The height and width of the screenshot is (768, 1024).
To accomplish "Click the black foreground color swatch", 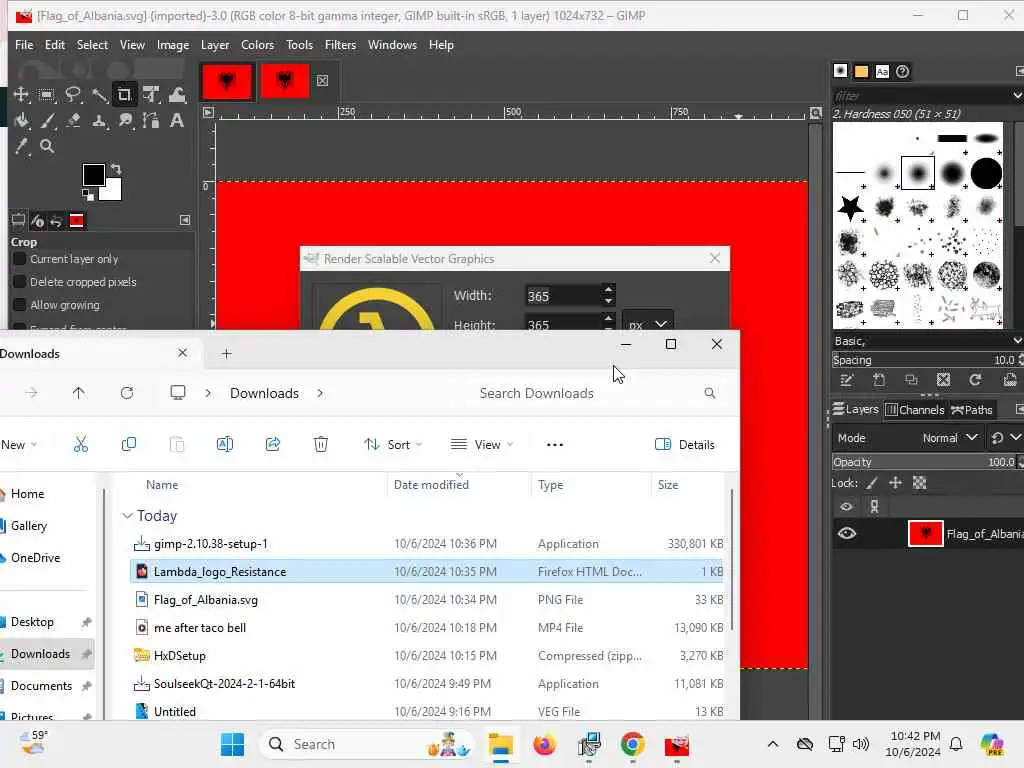I will click(93, 174).
